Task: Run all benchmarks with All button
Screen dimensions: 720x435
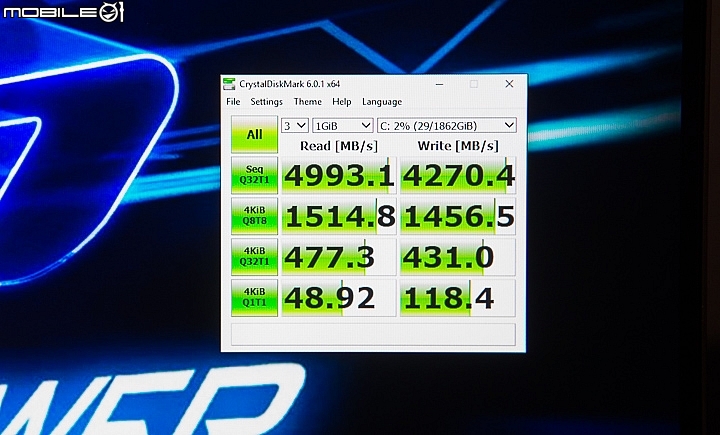Action: 254,134
